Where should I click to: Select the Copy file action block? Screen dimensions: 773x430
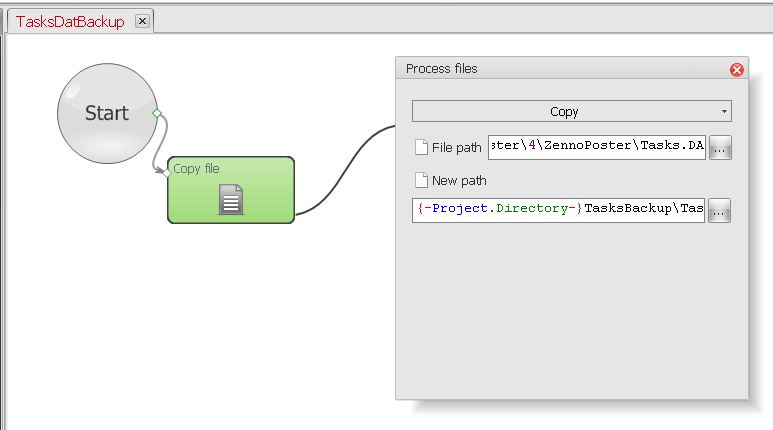coord(230,190)
